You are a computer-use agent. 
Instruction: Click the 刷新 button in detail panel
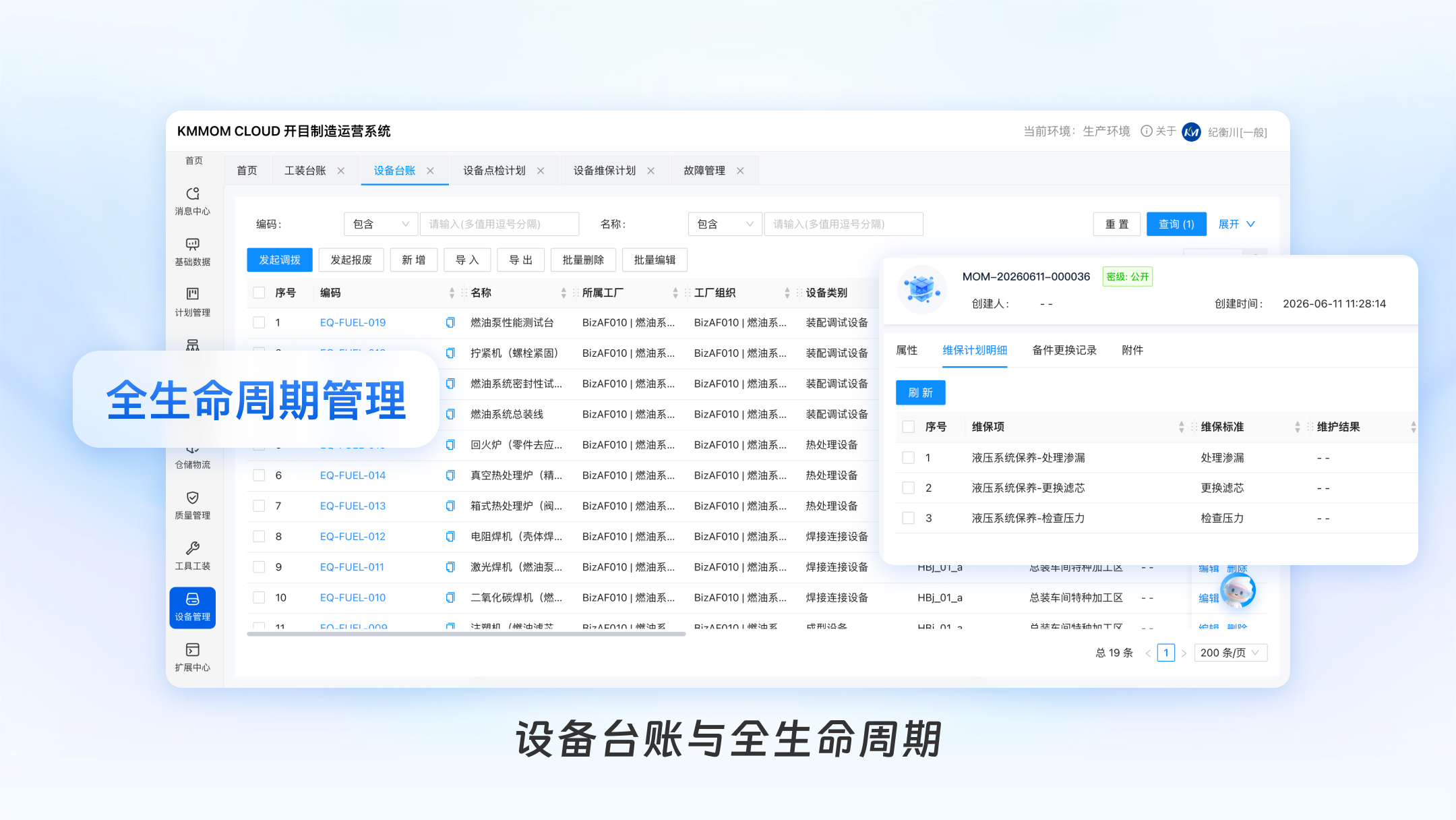(x=921, y=392)
